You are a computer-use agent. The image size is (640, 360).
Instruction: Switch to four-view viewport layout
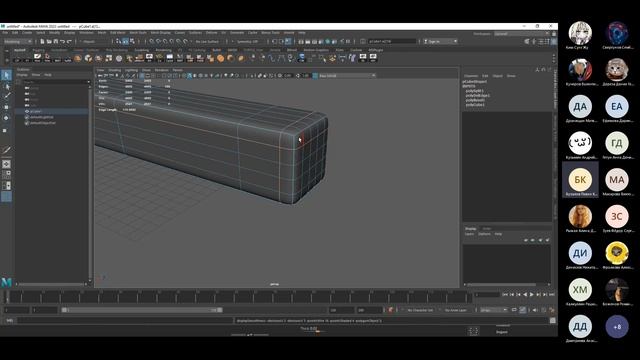point(7,175)
